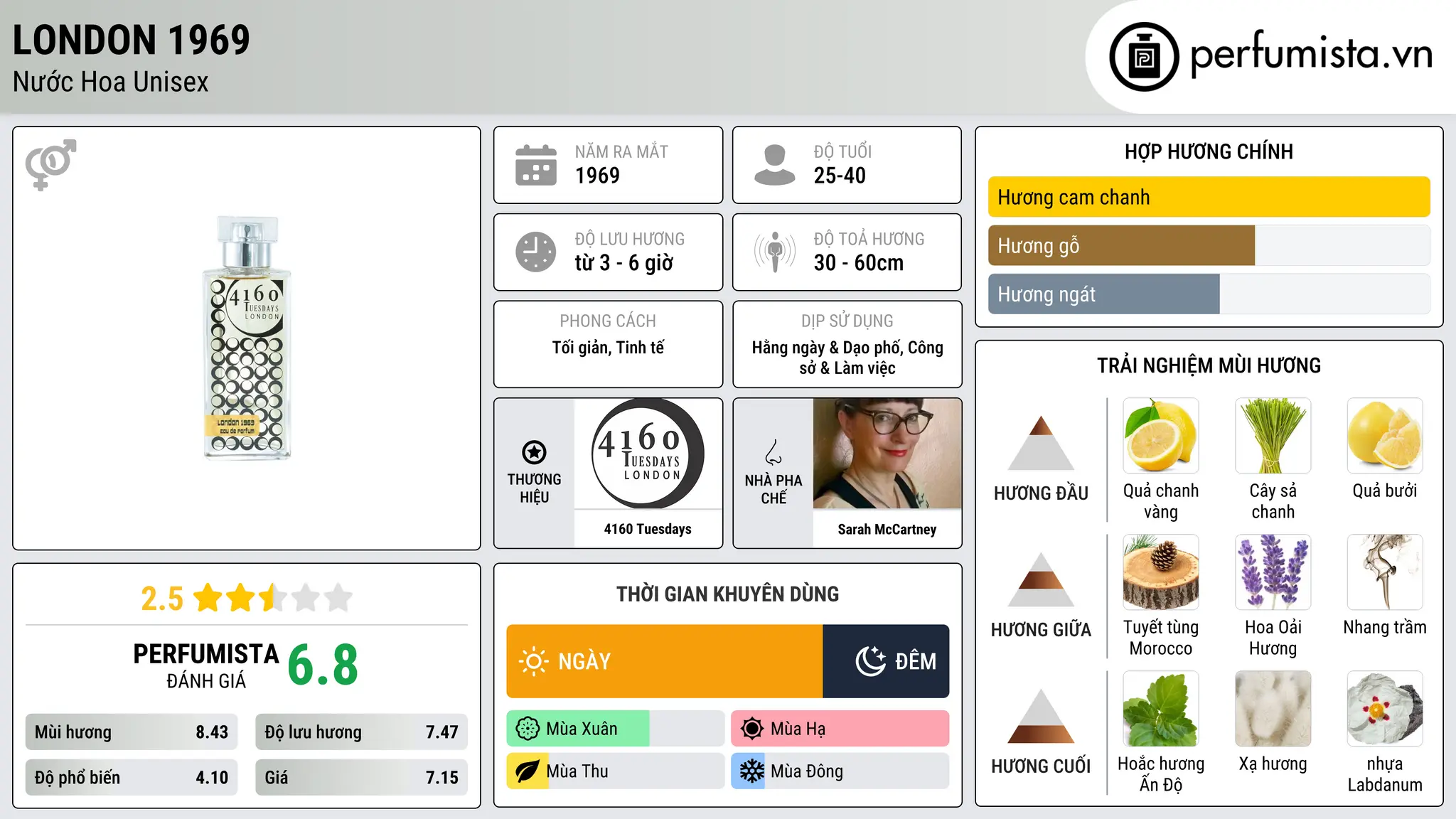
Task: Click the Nước Hoa Unisex subtitle
Action: click(x=111, y=82)
